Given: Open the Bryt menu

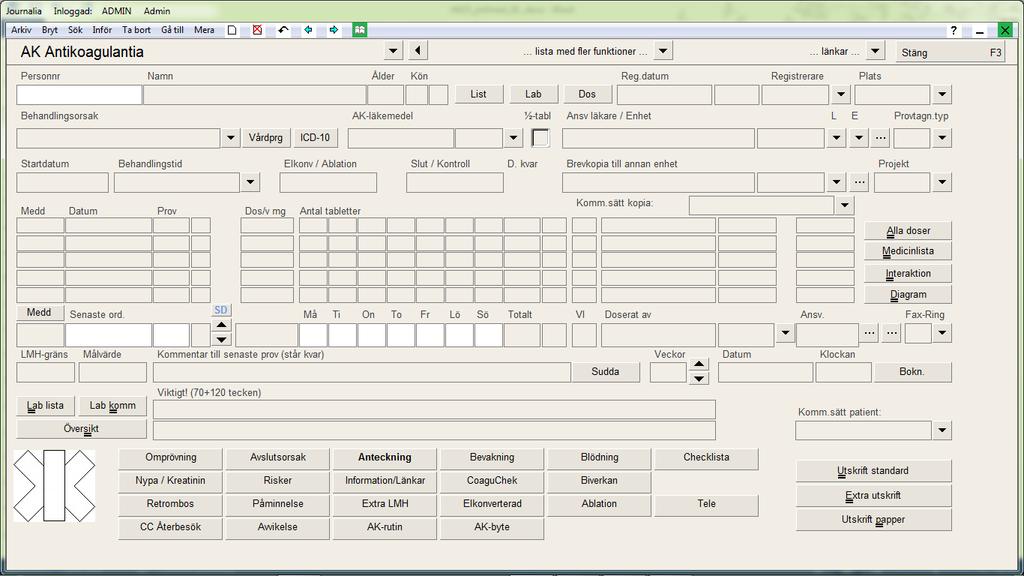Looking at the screenshot, I should tap(50, 30).
